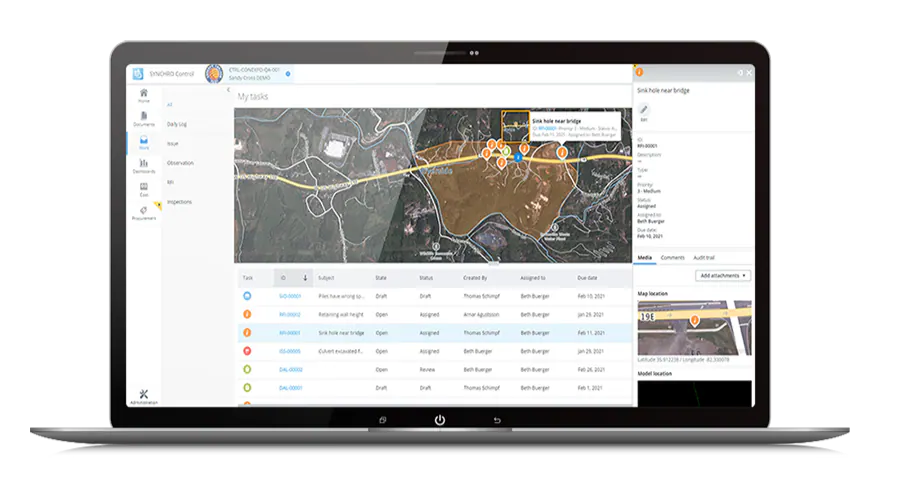Click the red issue icon for ISS-00005
The height and width of the screenshot is (495, 900).
pos(247,351)
